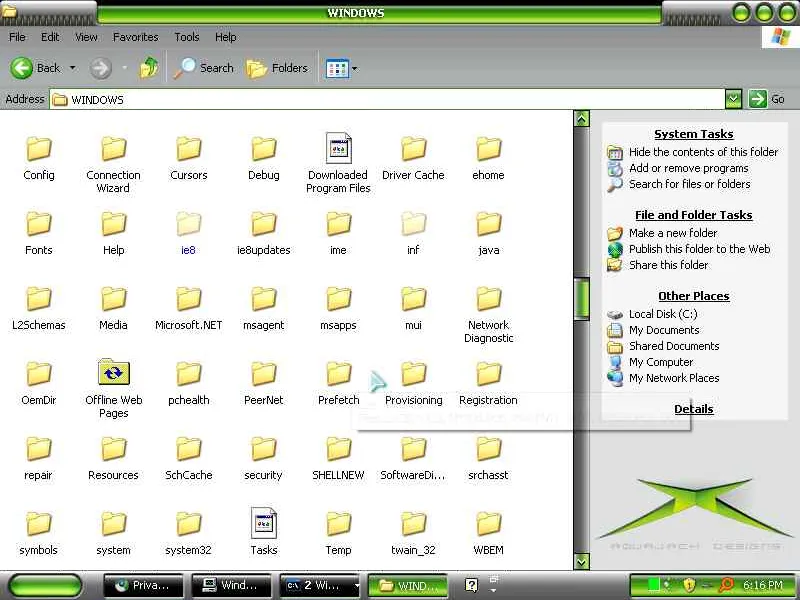Toggle the Folders pane button
This screenshot has height=600, width=800.
[277, 68]
